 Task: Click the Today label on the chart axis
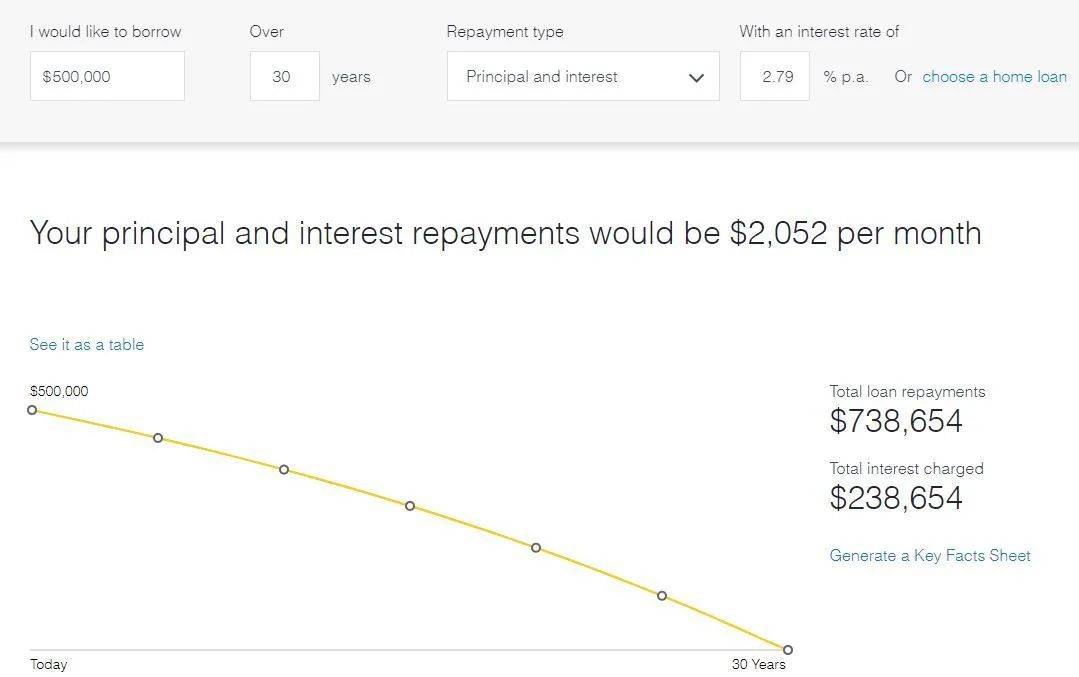[48, 665]
